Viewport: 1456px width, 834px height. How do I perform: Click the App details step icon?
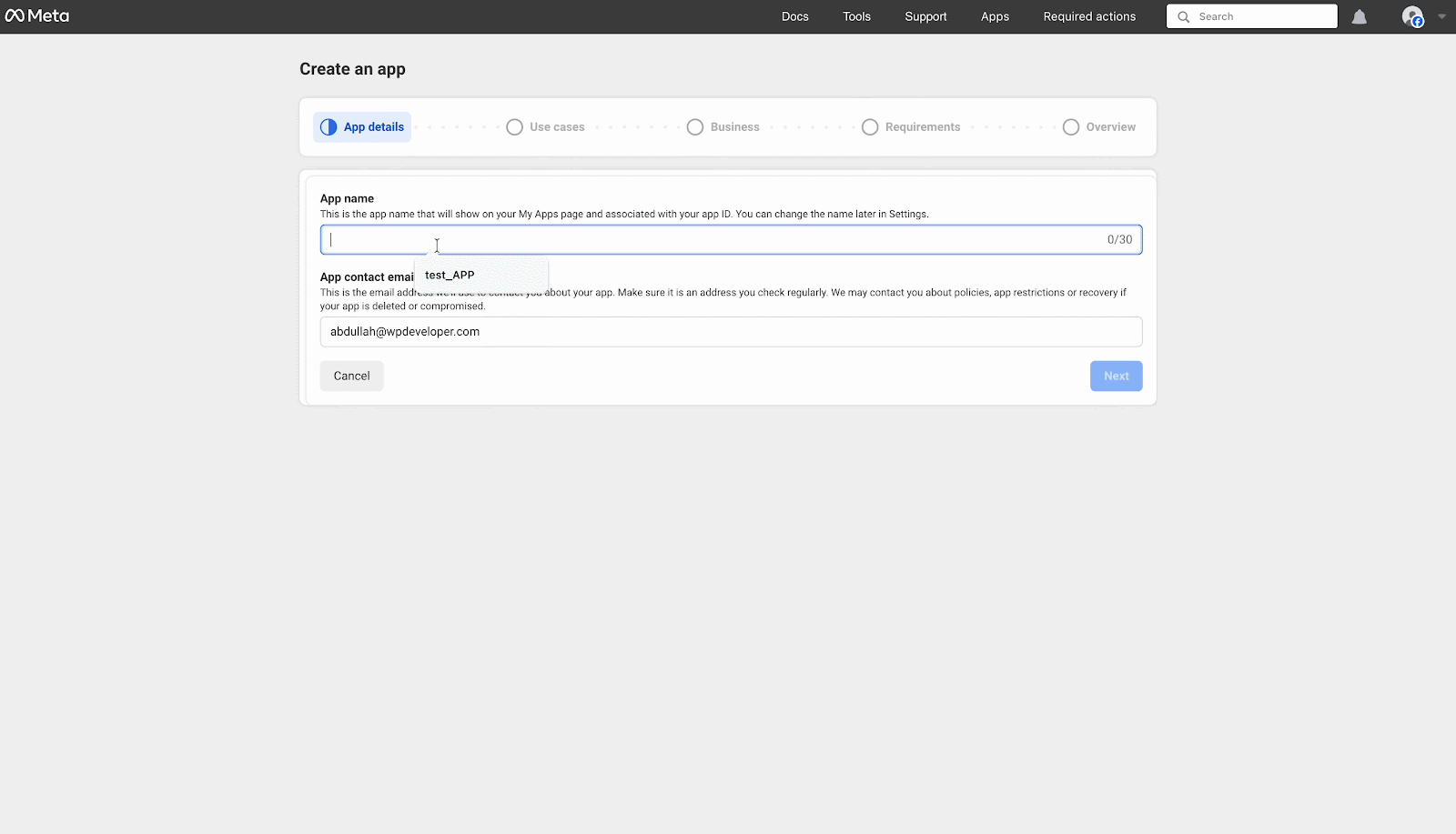tap(329, 126)
